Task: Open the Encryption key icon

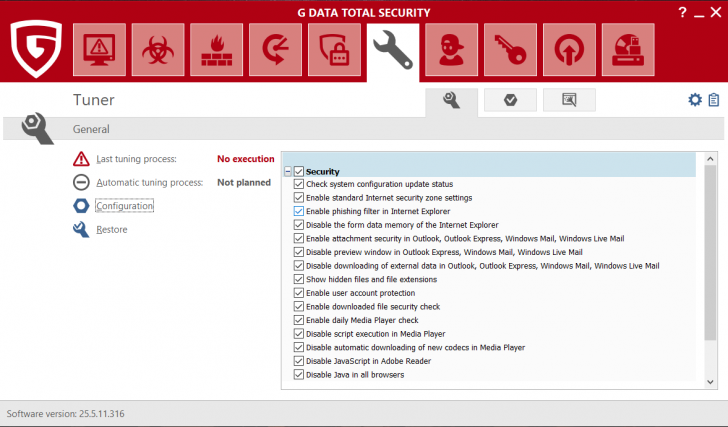Action: pyautogui.click(x=510, y=50)
